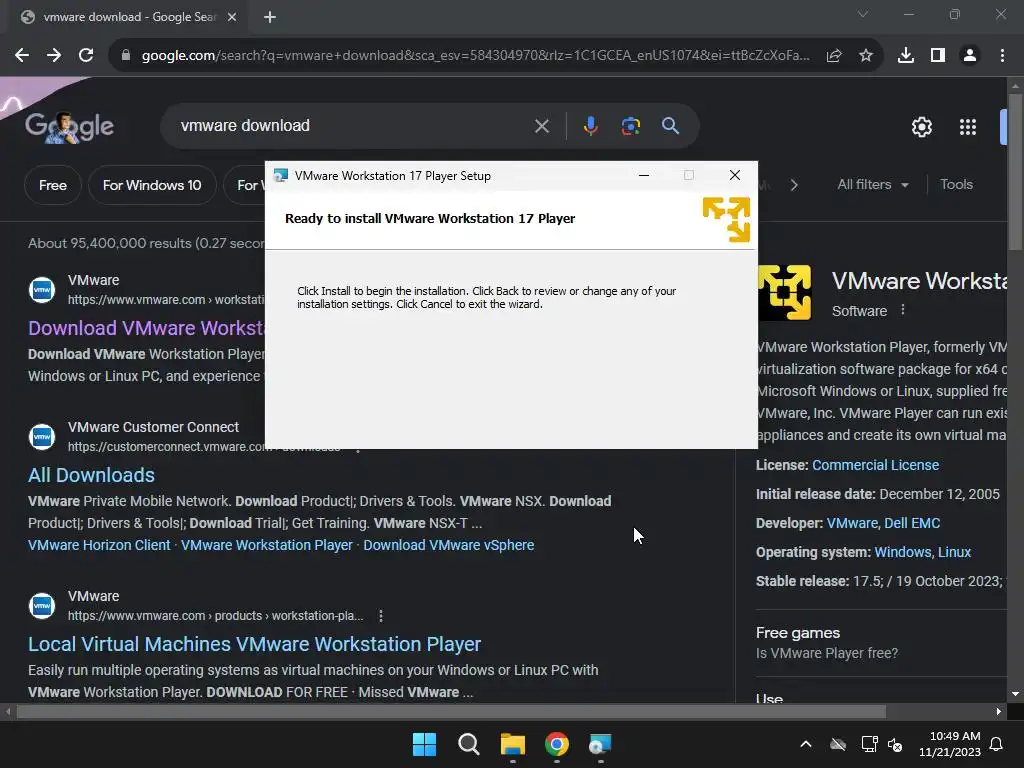
Task: Click the address bar URL
Action: click(x=475, y=56)
